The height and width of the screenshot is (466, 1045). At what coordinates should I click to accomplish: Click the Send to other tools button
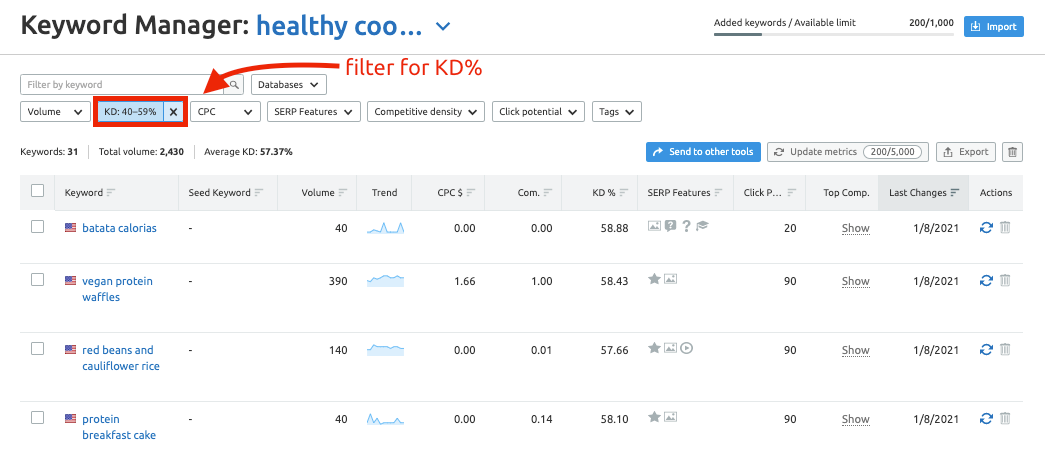click(703, 152)
